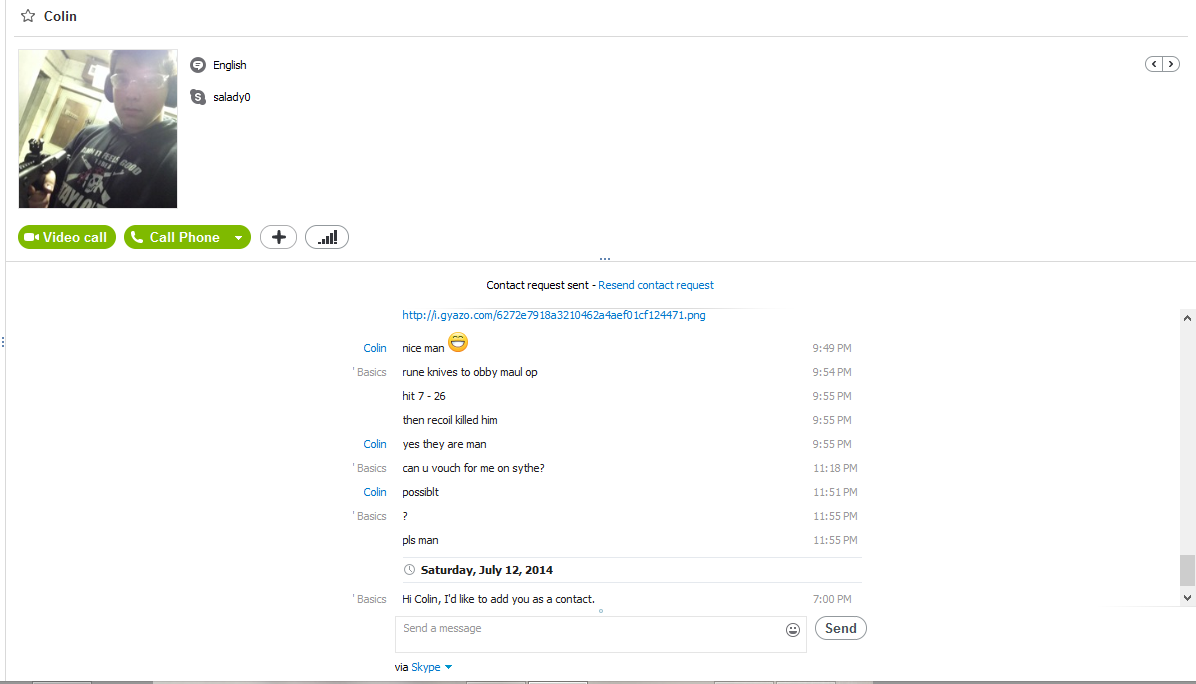Select message 'can u vouch for me on sythe?'
This screenshot has height=684, width=1196.
(474, 468)
